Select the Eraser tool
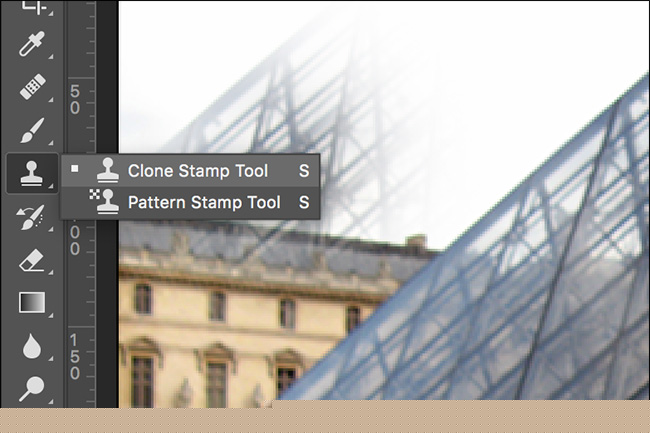The height and width of the screenshot is (433, 650). click(x=32, y=261)
